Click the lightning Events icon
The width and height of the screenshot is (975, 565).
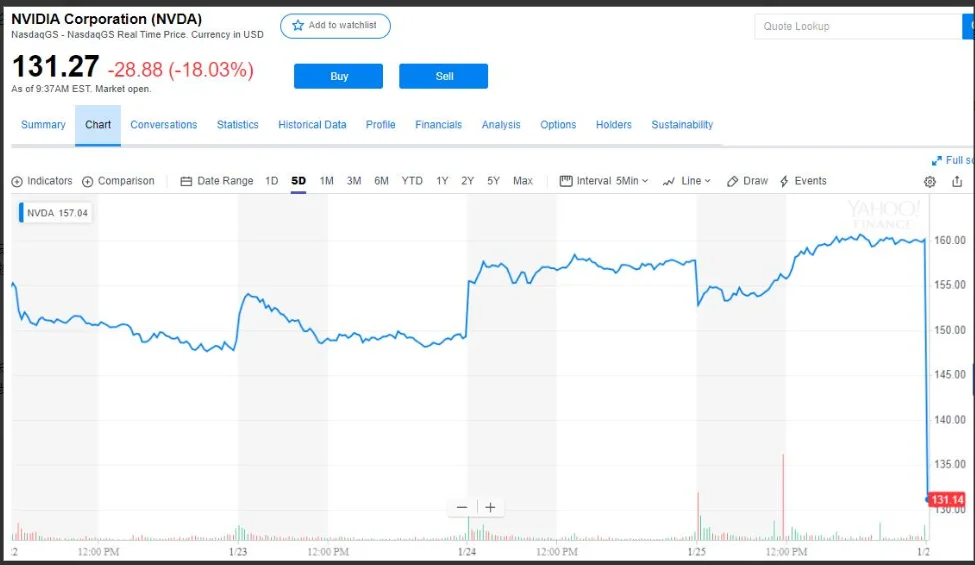(x=784, y=181)
